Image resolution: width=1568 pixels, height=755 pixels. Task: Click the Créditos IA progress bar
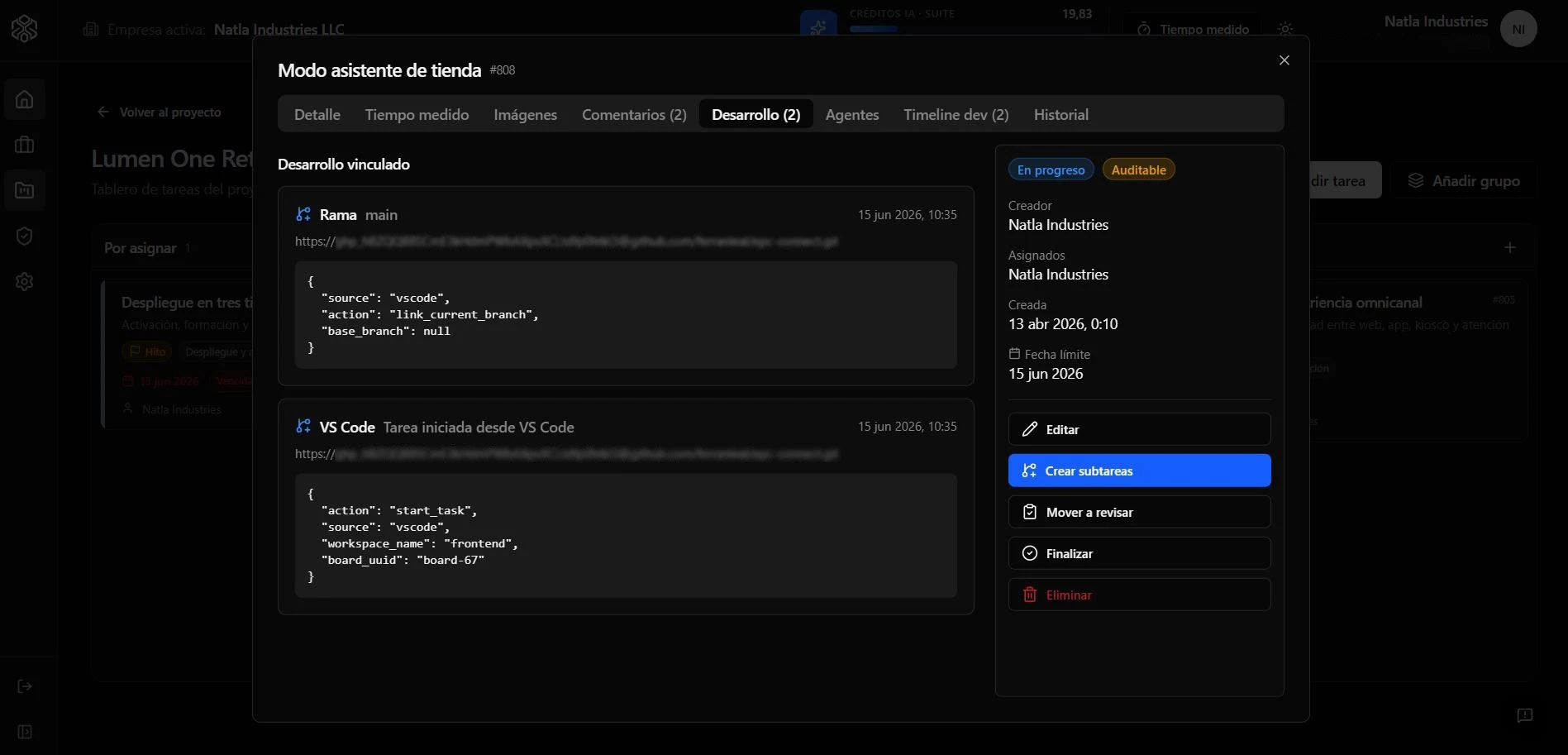tap(970, 29)
